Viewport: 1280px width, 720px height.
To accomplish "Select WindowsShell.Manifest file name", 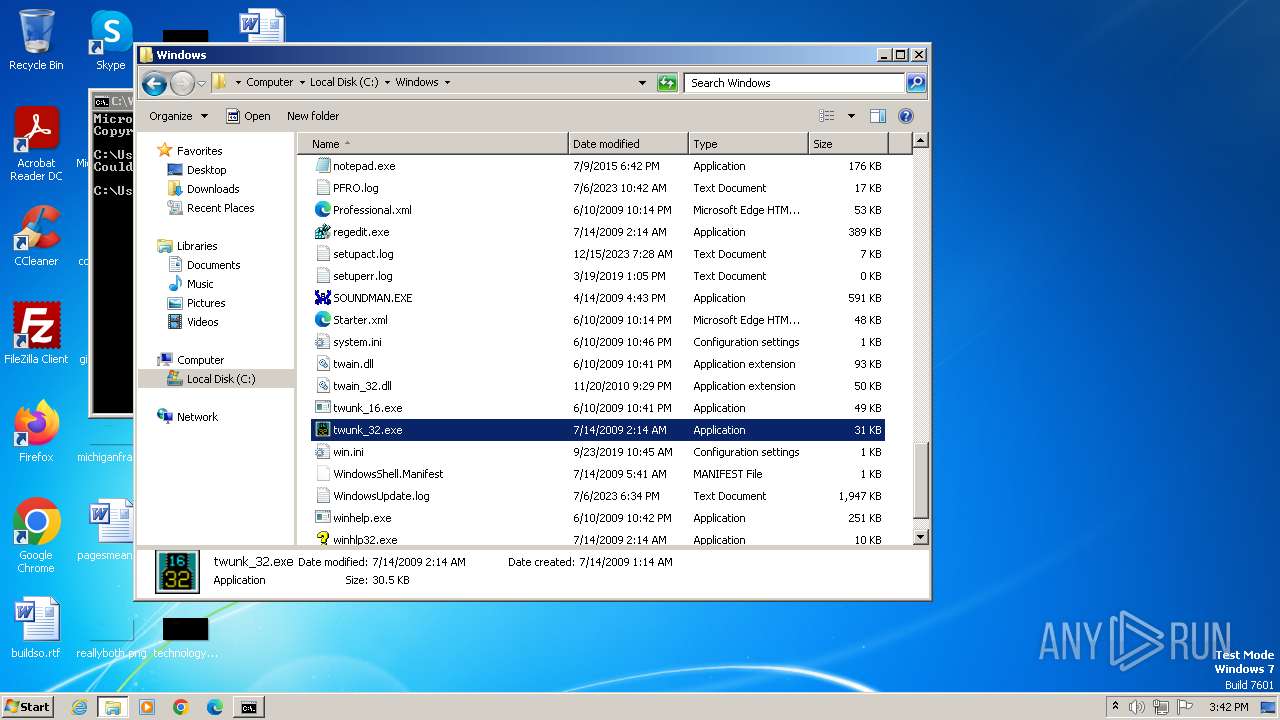I will pos(388,474).
